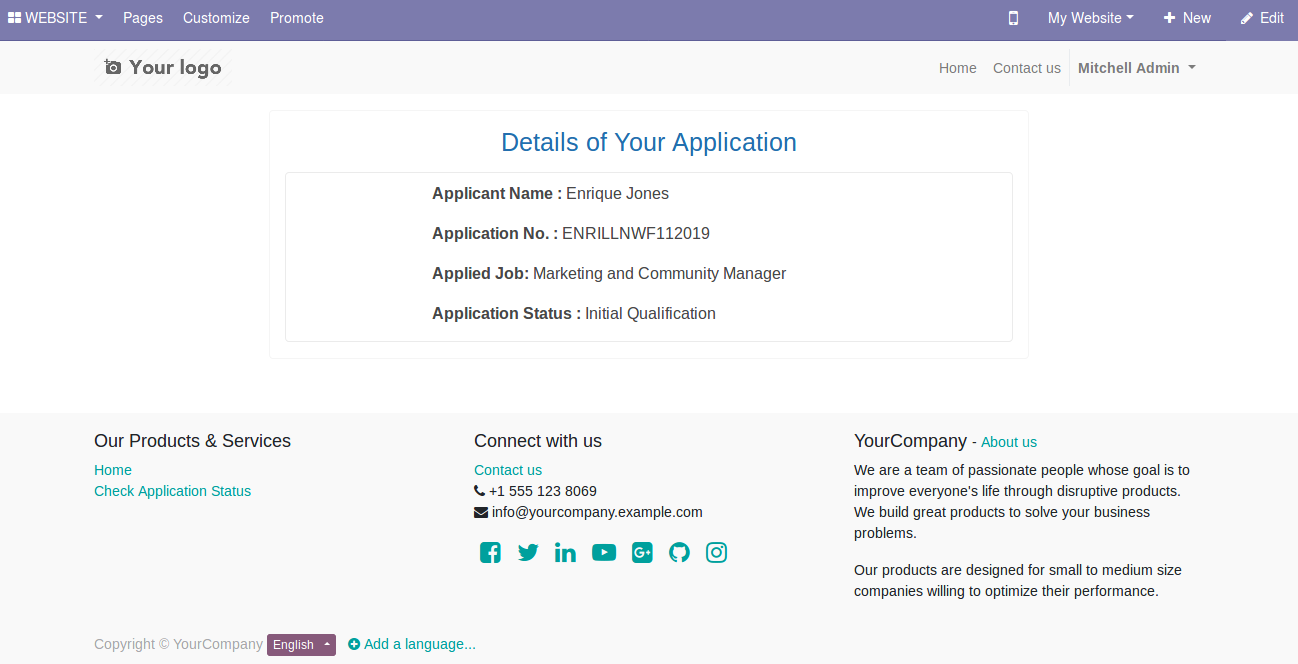Open the My Website dropdown
The width and height of the screenshot is (1298, 664).
coord(1090,18)
